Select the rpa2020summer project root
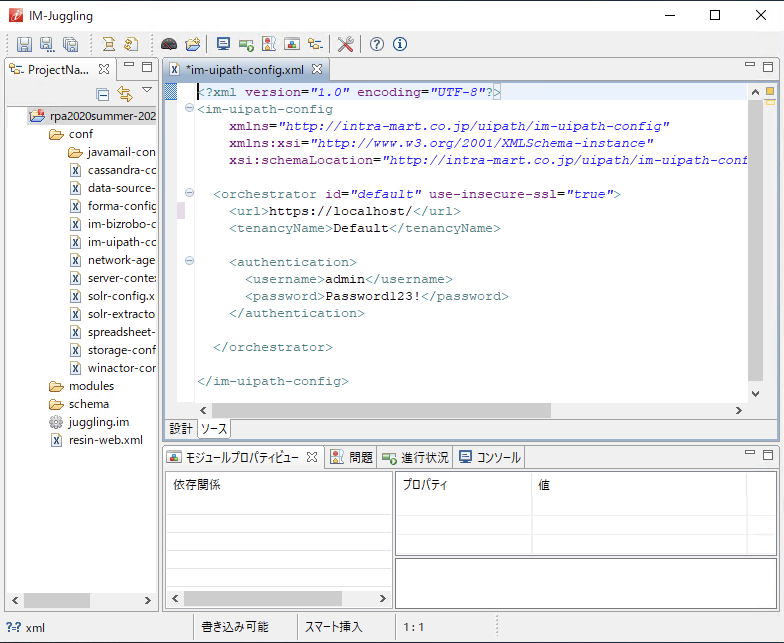Viewport: 784px width, 643px height. point(93,116)
